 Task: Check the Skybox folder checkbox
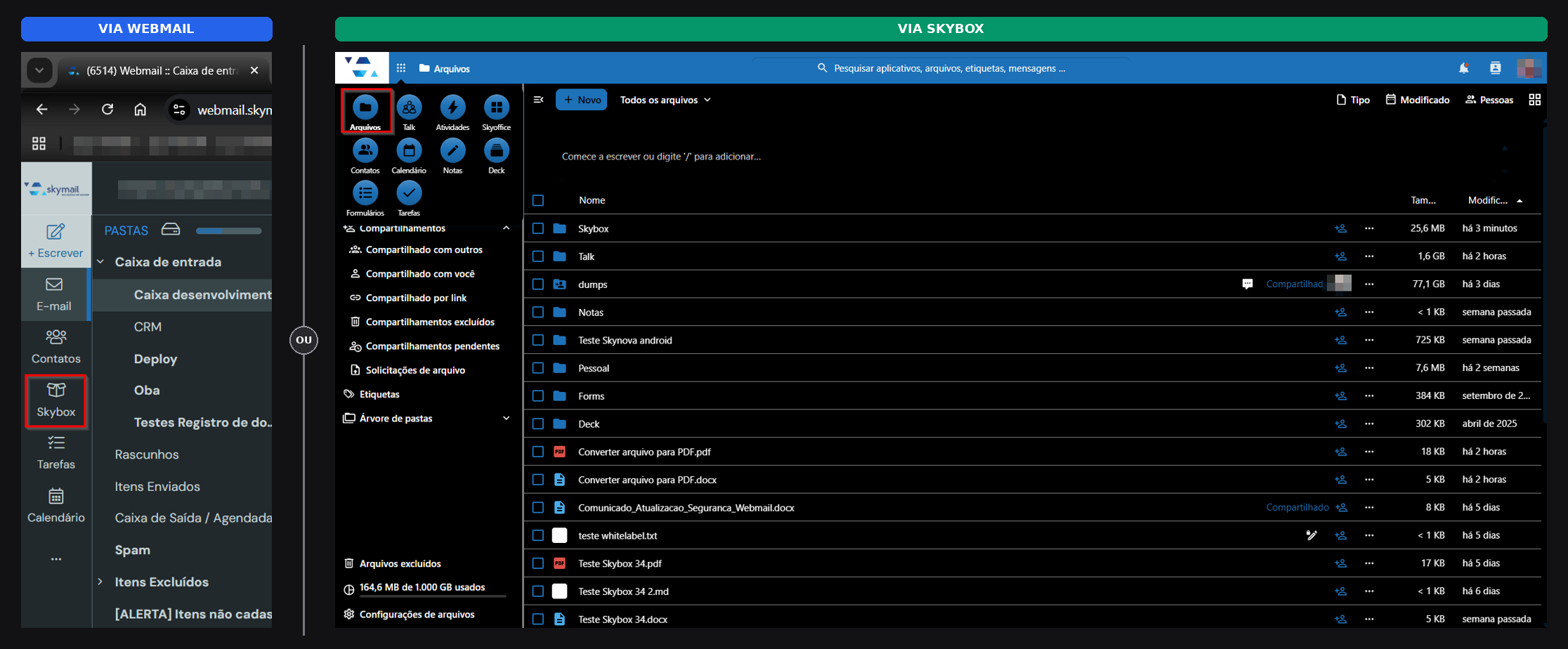[x=538, y=228]
